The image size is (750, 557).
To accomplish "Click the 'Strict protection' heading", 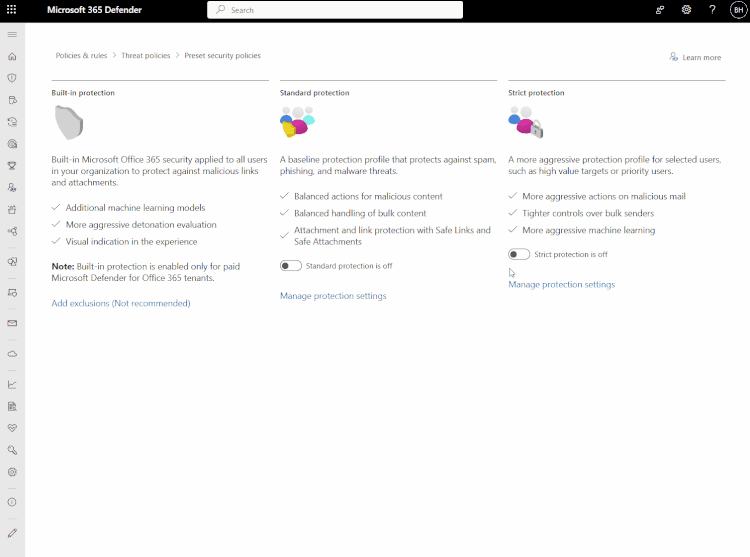I will coord(536,93).
